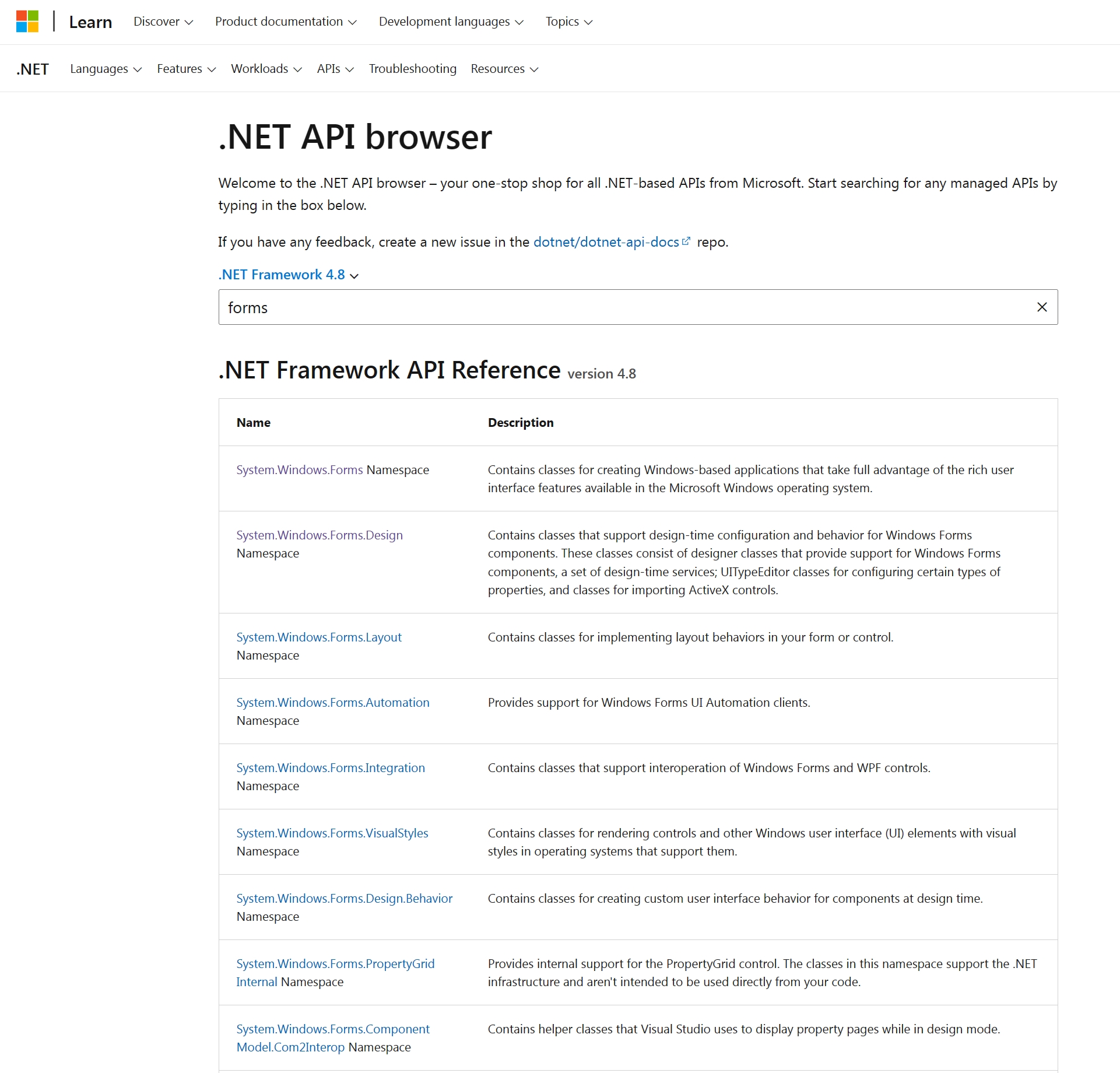Viewport: 1120px width, 1073px height.
Task: Expand the Resources menu
Action: [x=504, y=69]
